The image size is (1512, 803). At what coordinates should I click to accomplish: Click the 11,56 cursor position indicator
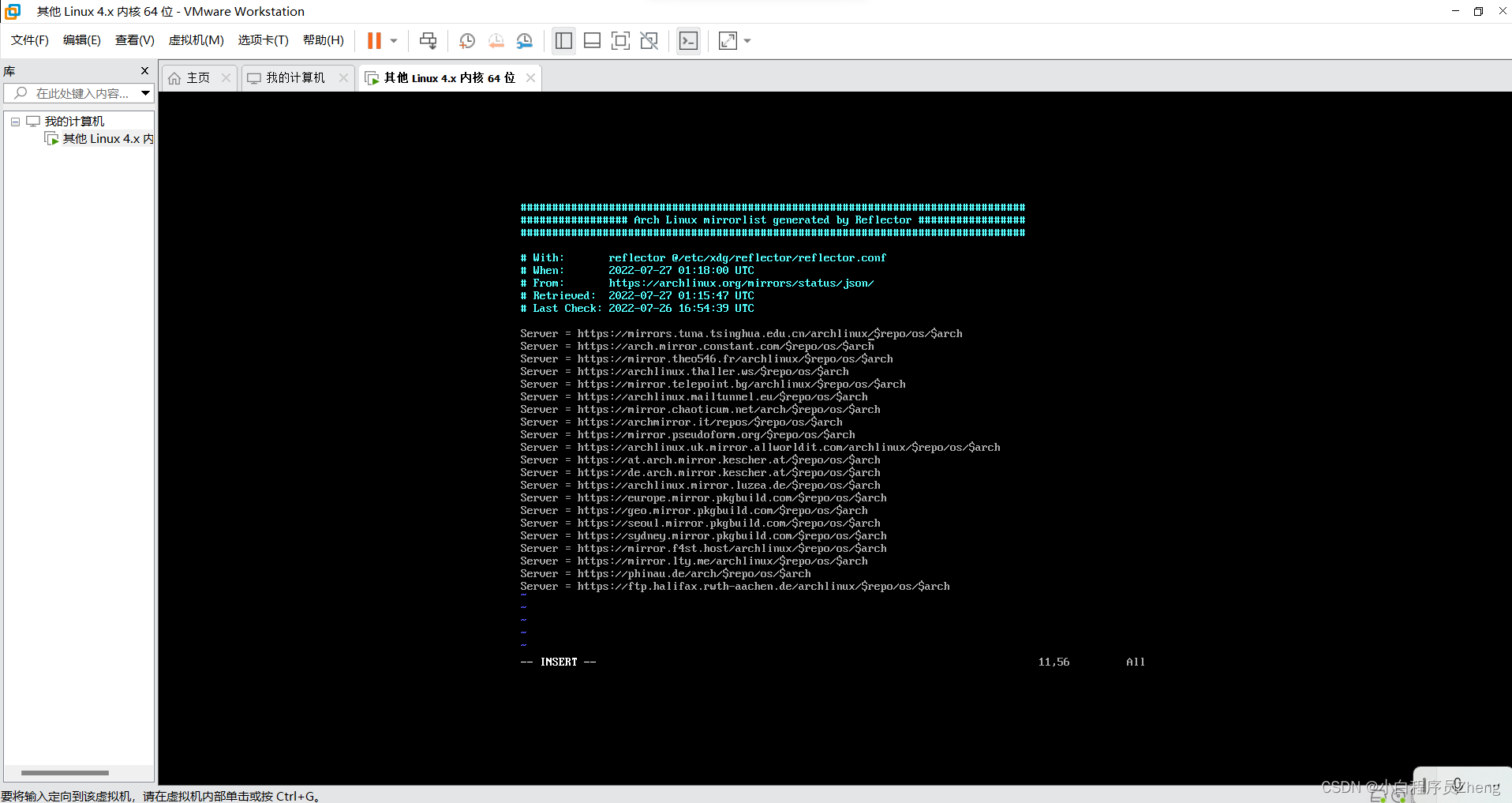pyautogui.click(x=1054, y=662)
